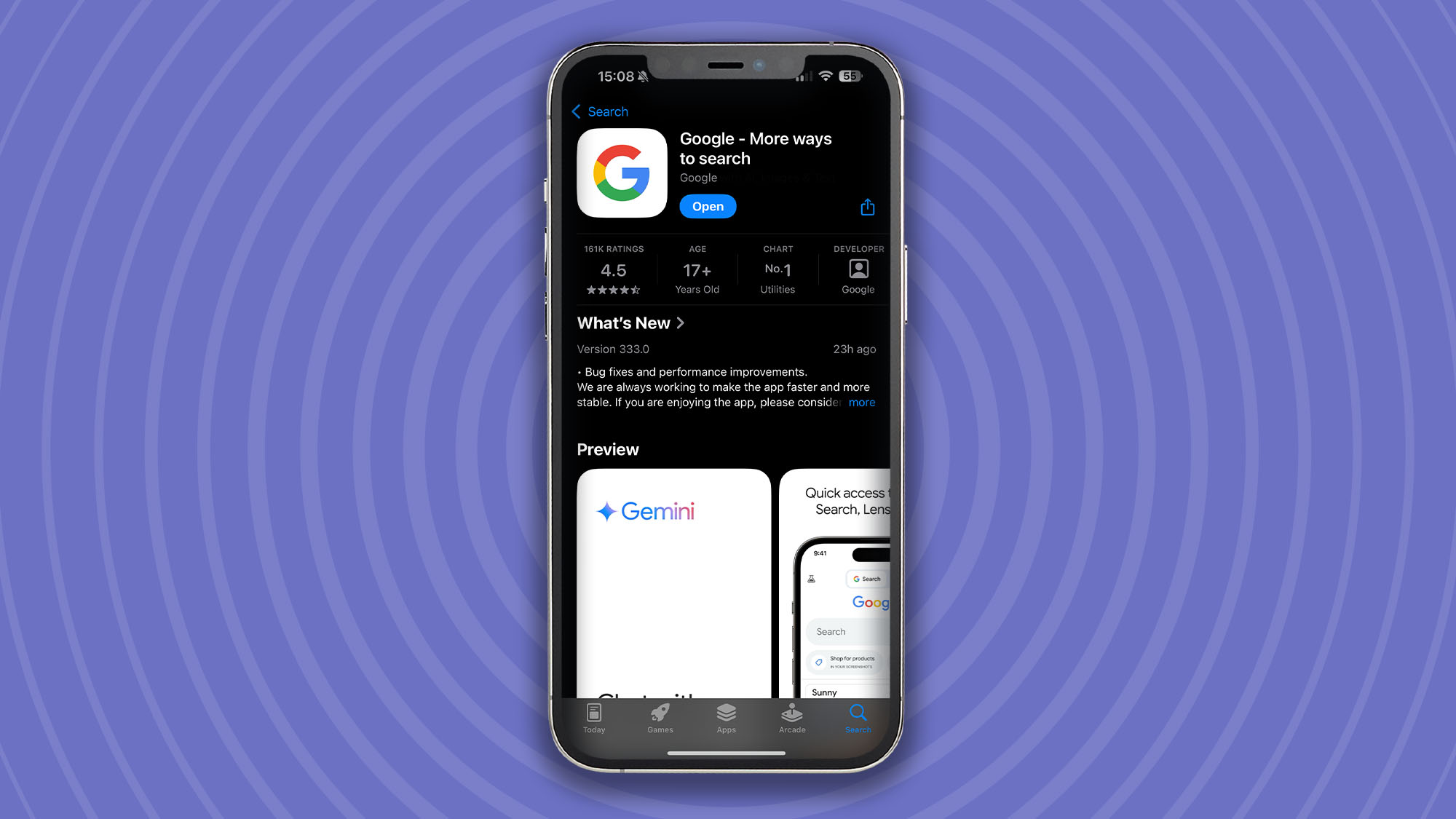The width and height of the screenshot is (1456, 819).
Task: Tap the Open button to launch Google
Action: (x=707, y=206)
